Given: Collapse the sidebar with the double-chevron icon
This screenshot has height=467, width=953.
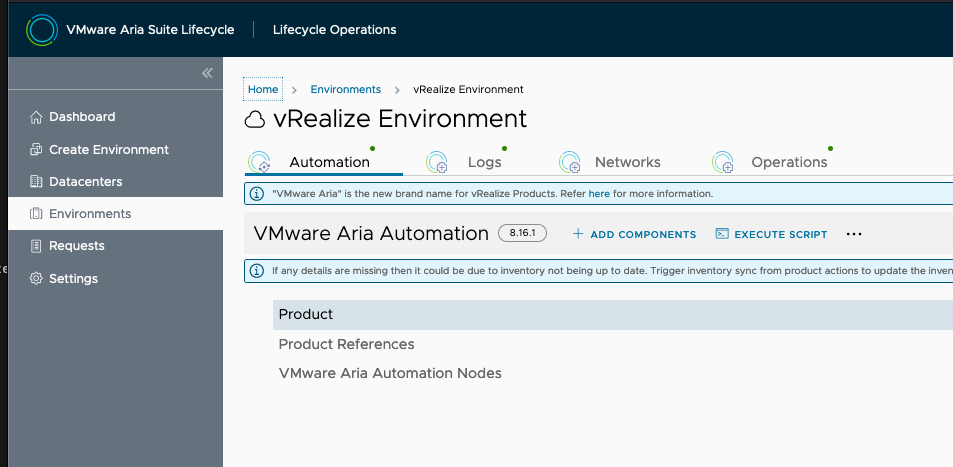Looking at the screenshot, I should [207, 73].
